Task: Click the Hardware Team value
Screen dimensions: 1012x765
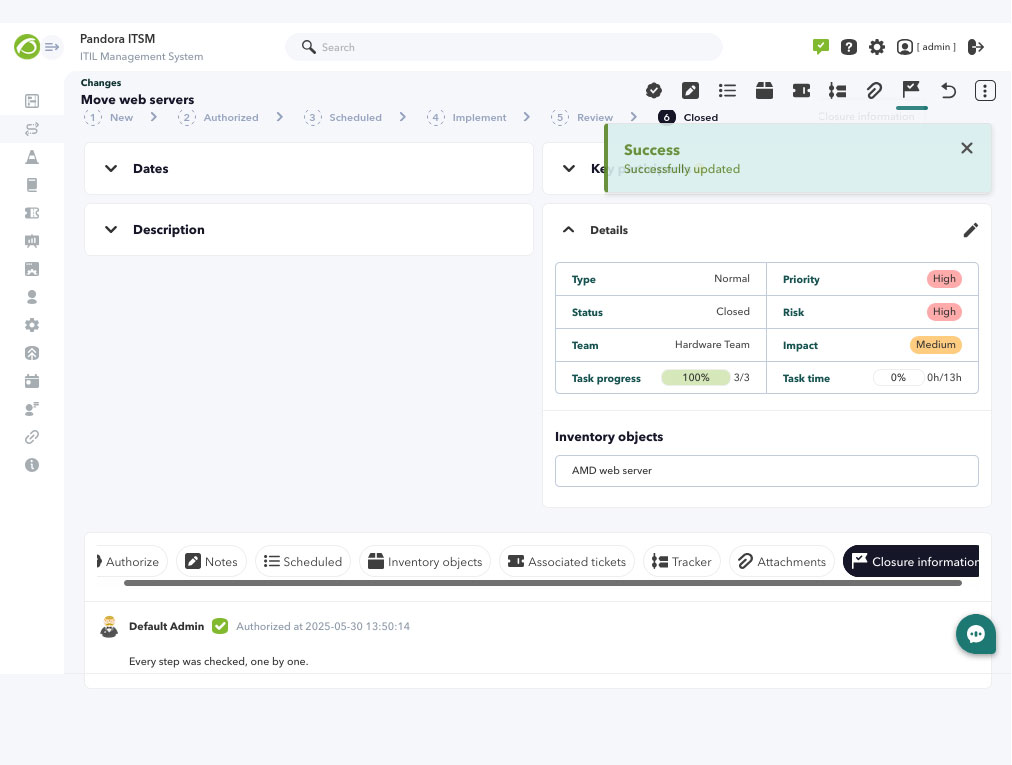Action: [x=712, y=345]
